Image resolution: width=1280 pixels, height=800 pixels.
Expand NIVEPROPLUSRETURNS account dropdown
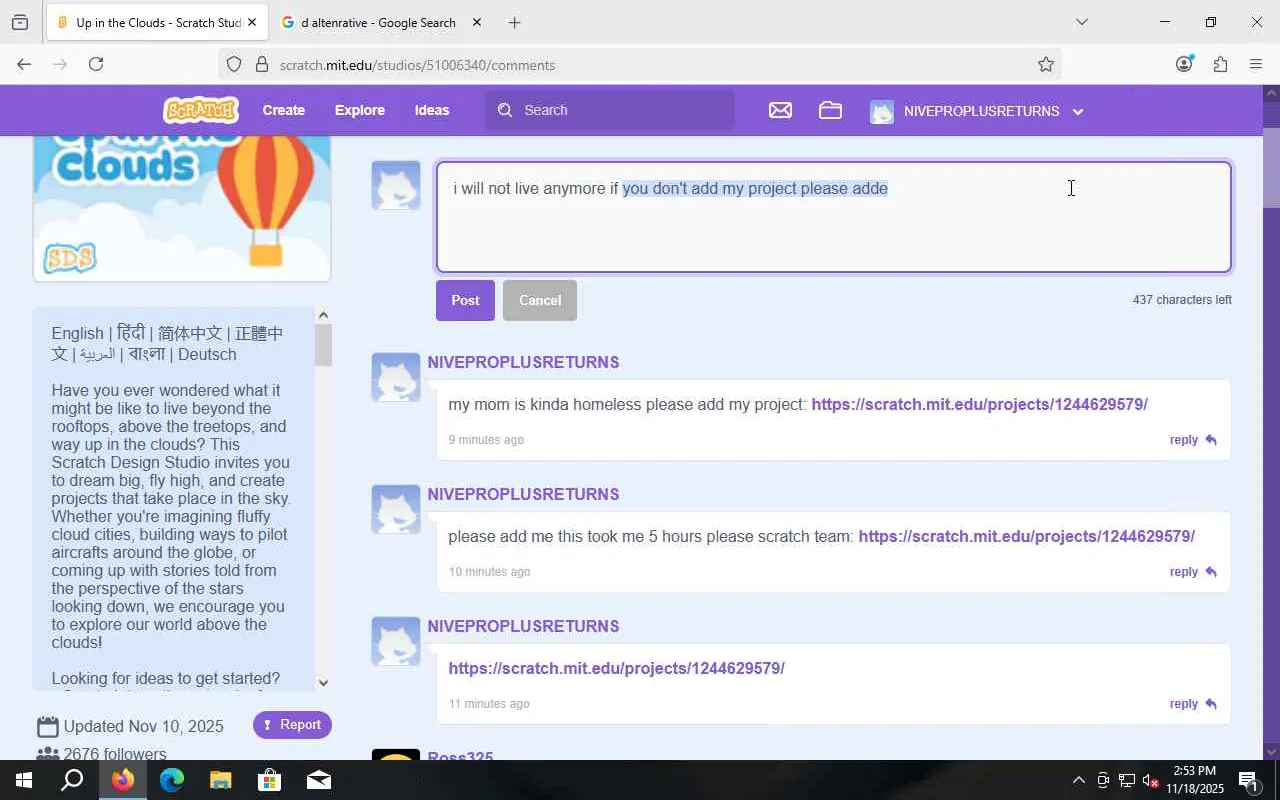point(1078,111)
